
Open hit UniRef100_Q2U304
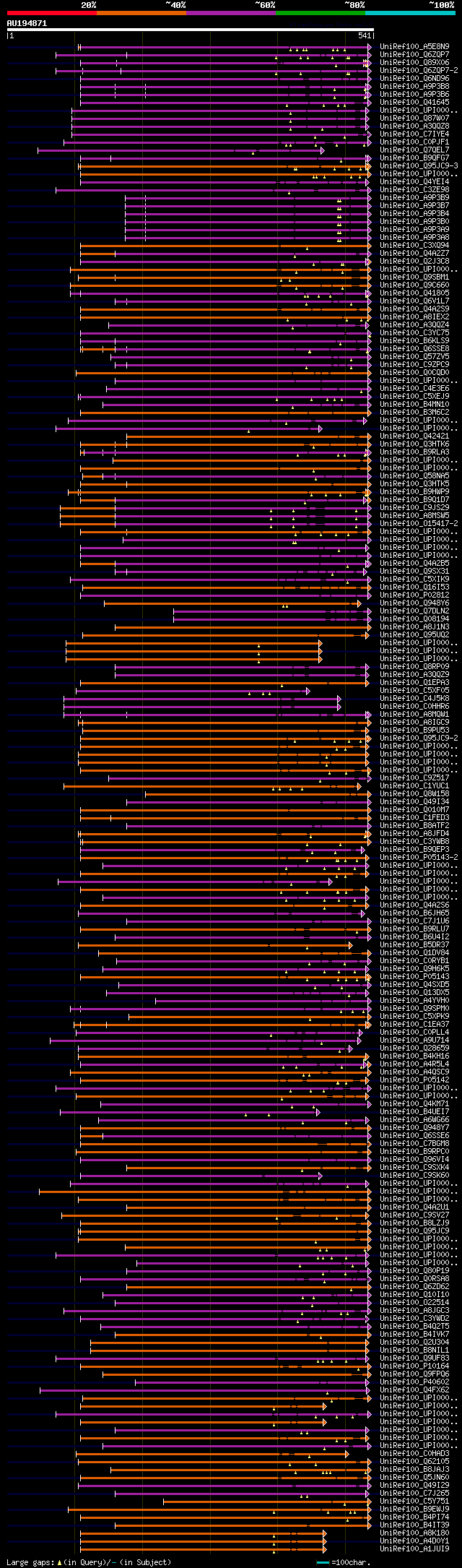click(414, 1343)
